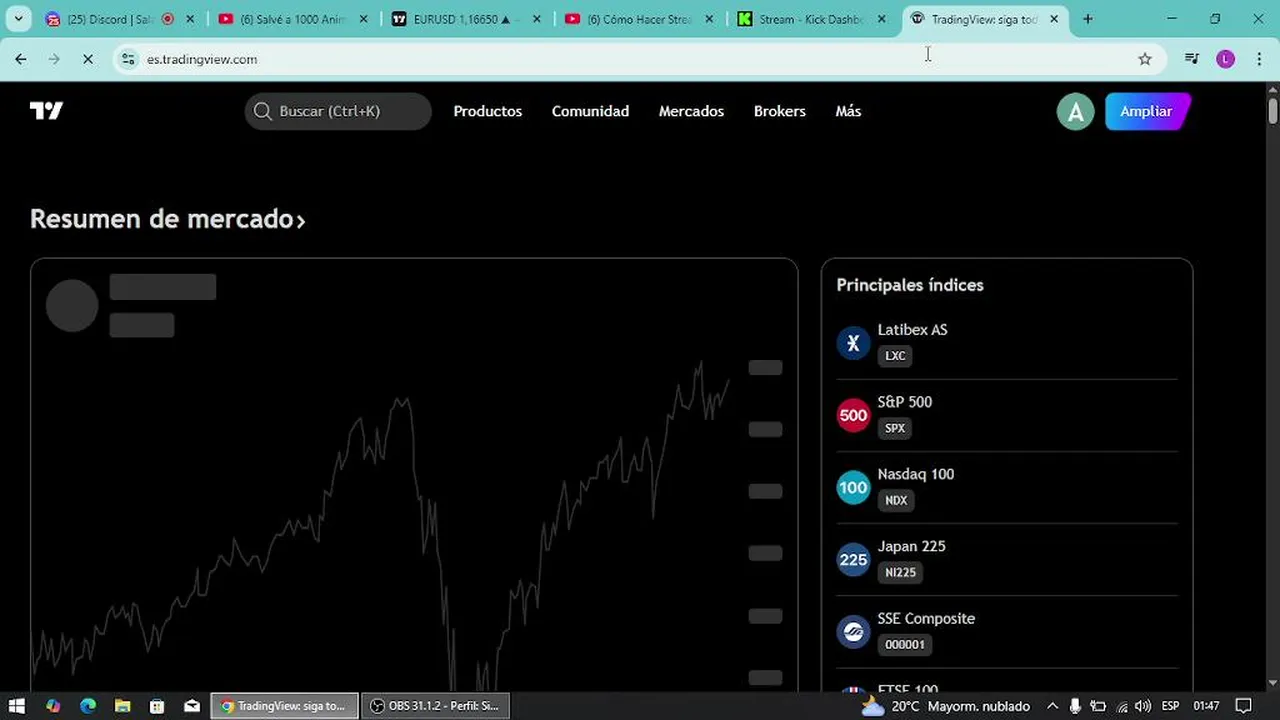The image size is (1280, 720).
Task: Open Microsoft Store from taskbar
Action: click(x=157, y=706)
